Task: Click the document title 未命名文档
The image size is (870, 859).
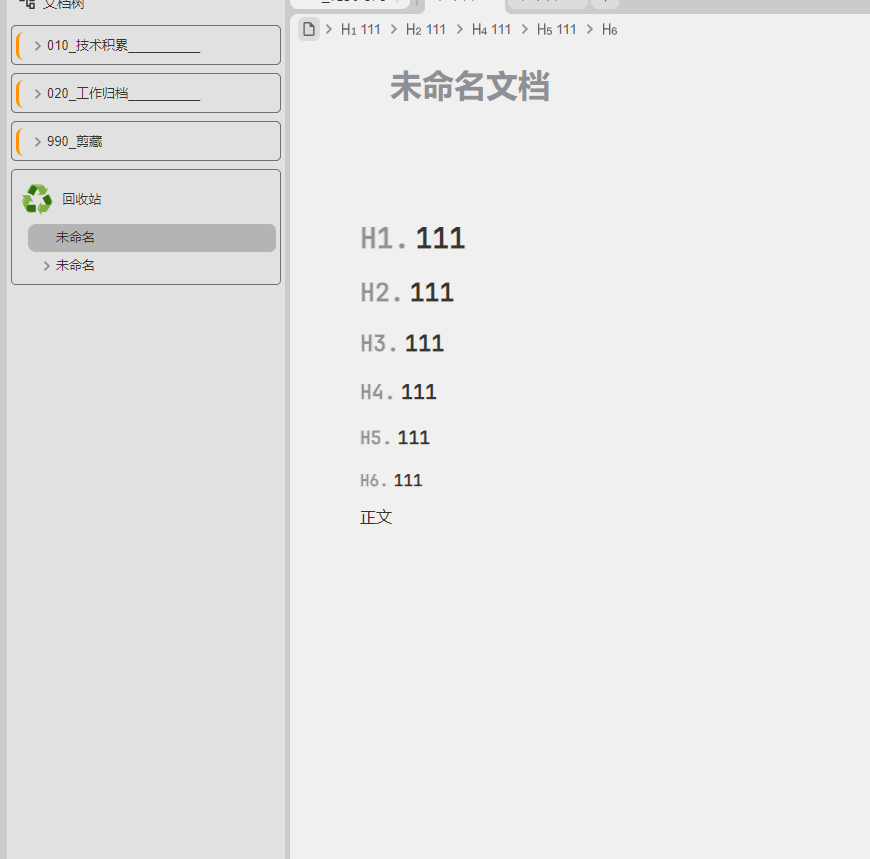Action: tap(470, 88)
